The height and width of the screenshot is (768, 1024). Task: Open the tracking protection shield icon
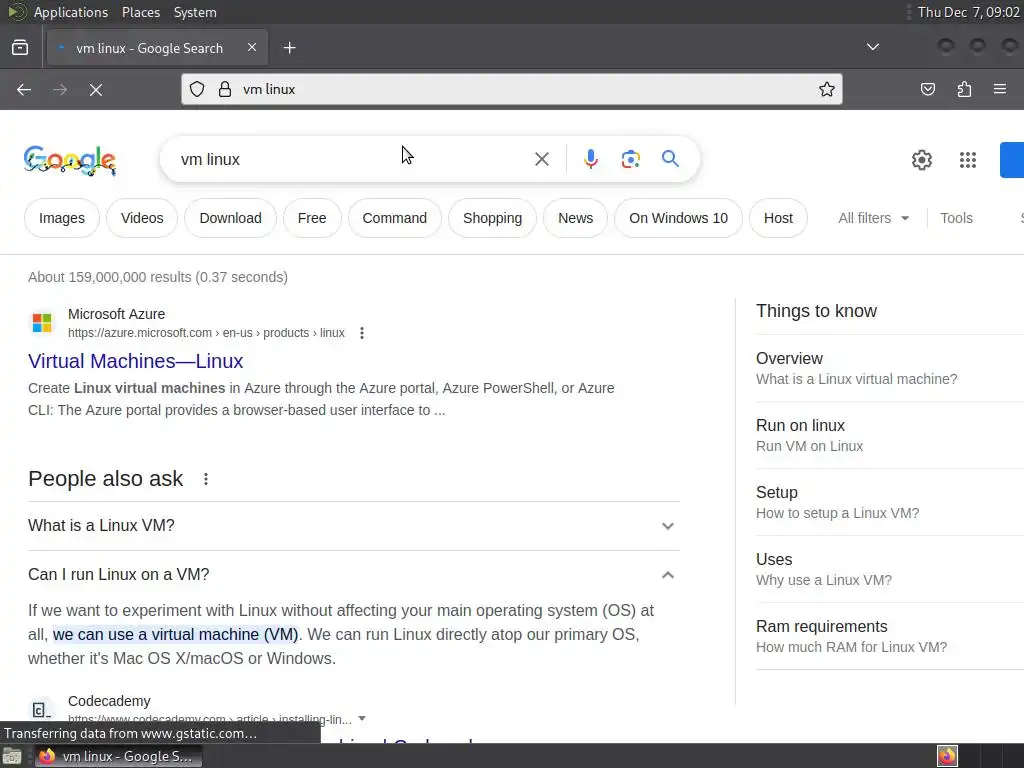tap(197, 89)
